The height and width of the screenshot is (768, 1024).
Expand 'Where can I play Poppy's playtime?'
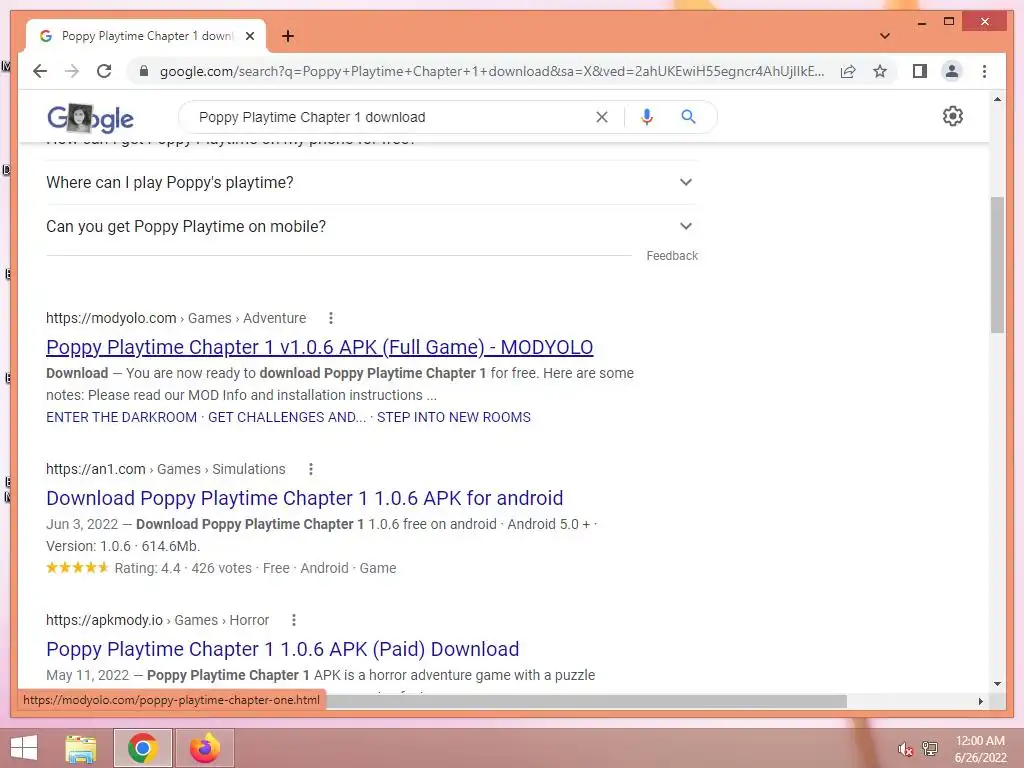click(x=370, y=182)
